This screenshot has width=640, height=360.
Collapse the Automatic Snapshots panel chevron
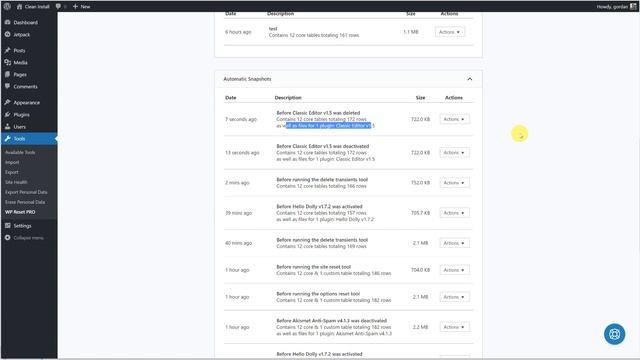[x=469, y=79]
